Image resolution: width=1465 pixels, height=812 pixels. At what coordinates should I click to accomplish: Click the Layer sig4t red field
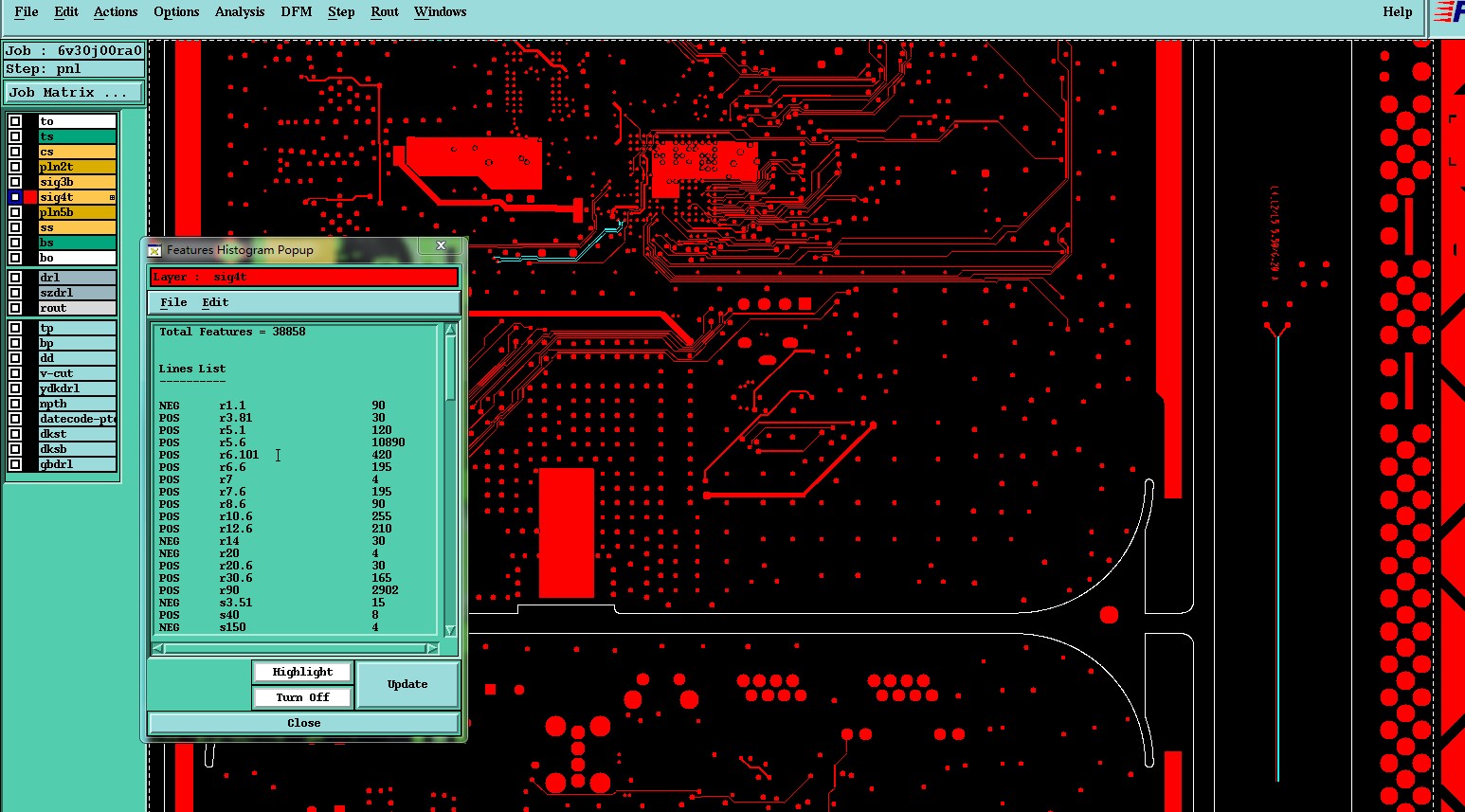pyautogui.click(x=304, y=277)
